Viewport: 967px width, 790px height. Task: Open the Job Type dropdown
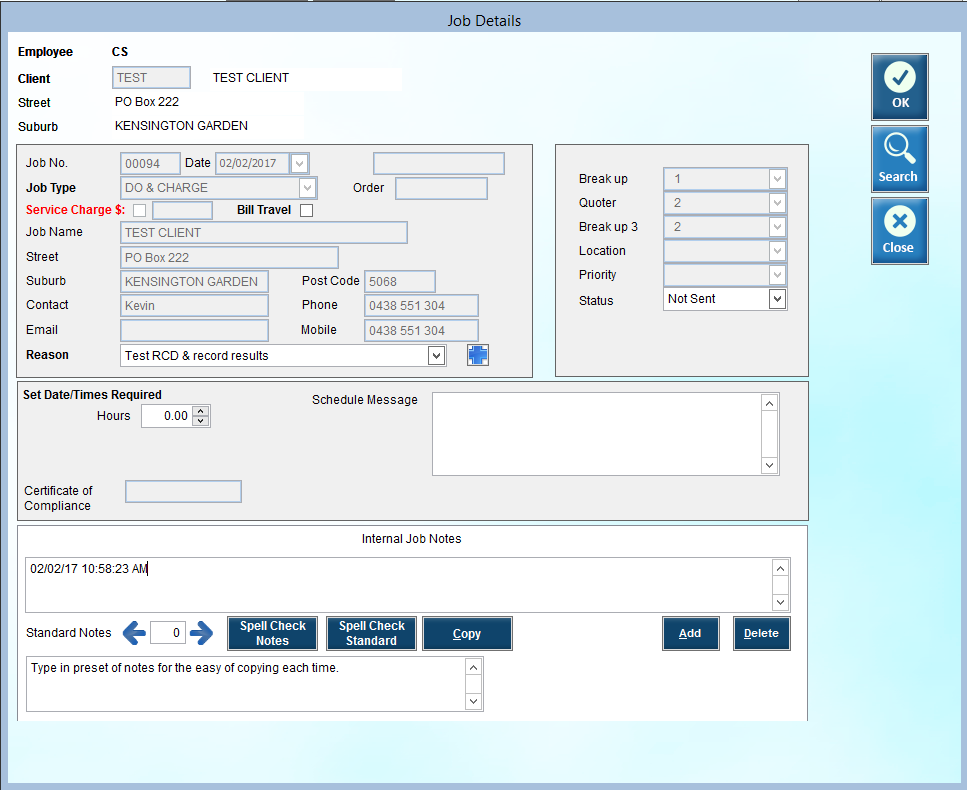tap(307, 187)
